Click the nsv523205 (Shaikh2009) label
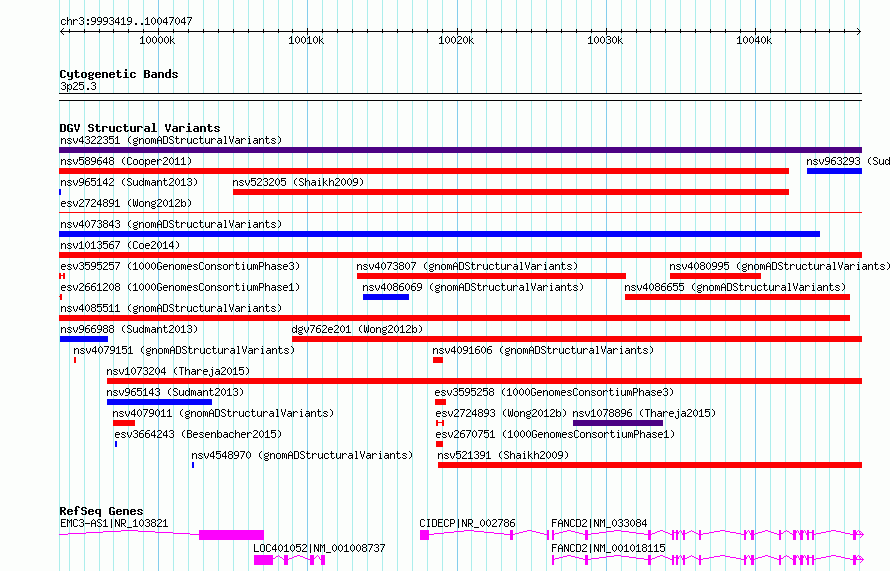The image size is (890, 571). click(298, 182)
